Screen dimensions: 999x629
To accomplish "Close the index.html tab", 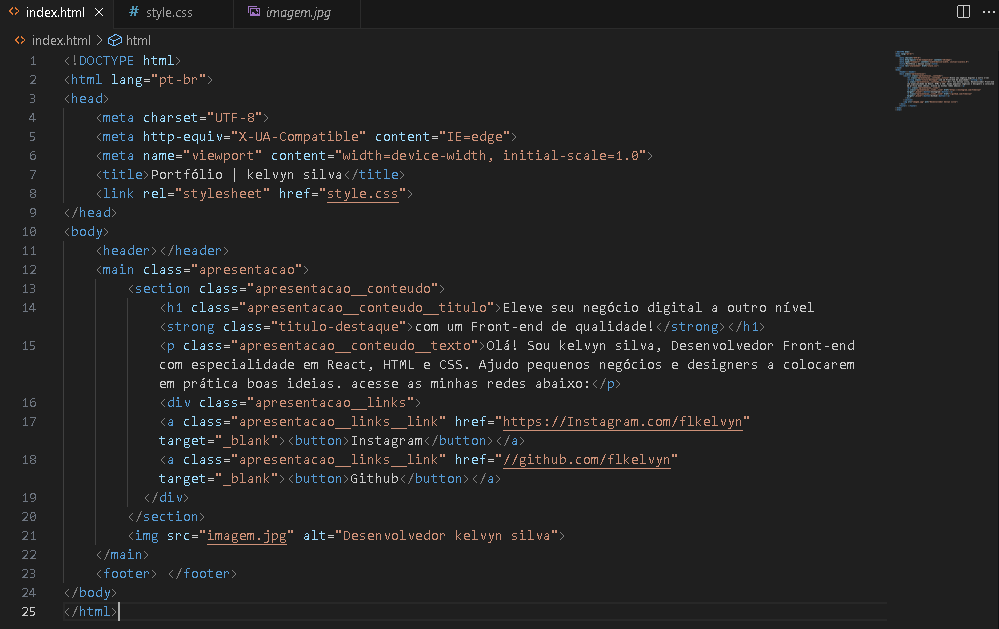I will pyautogui.click(x=99, y=12).
